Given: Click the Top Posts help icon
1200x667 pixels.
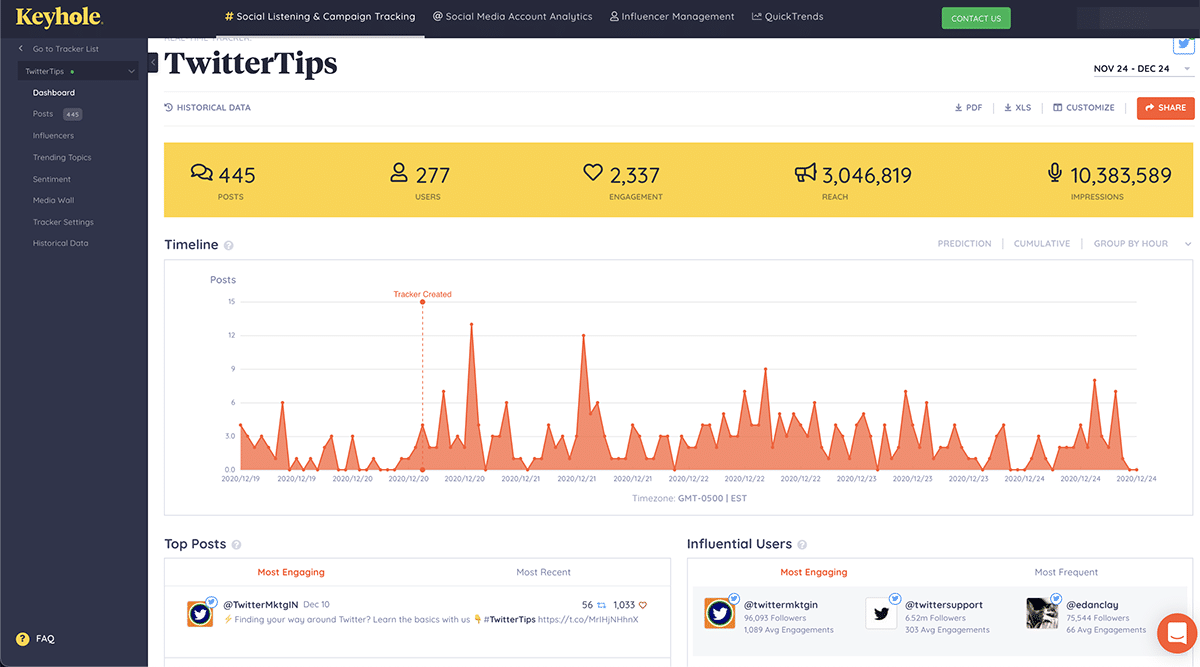Looking at the screenshot, I should 237,545.
